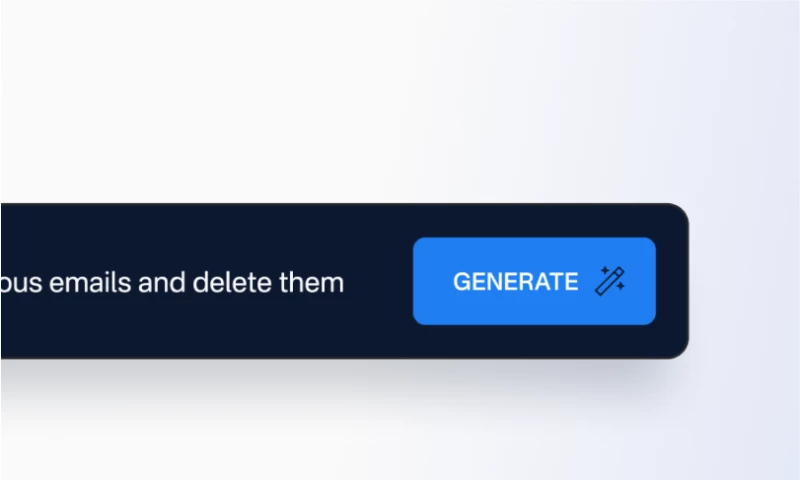The height and width of the screenshot is (480, 800).
Task: Click dark bar area above the prompt text
Action: (204, 235)
